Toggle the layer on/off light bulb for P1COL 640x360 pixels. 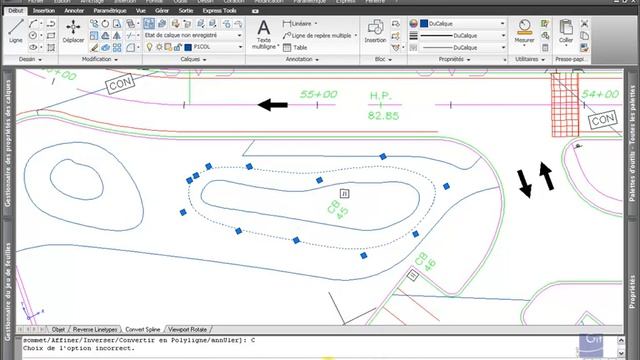point(149,47)
